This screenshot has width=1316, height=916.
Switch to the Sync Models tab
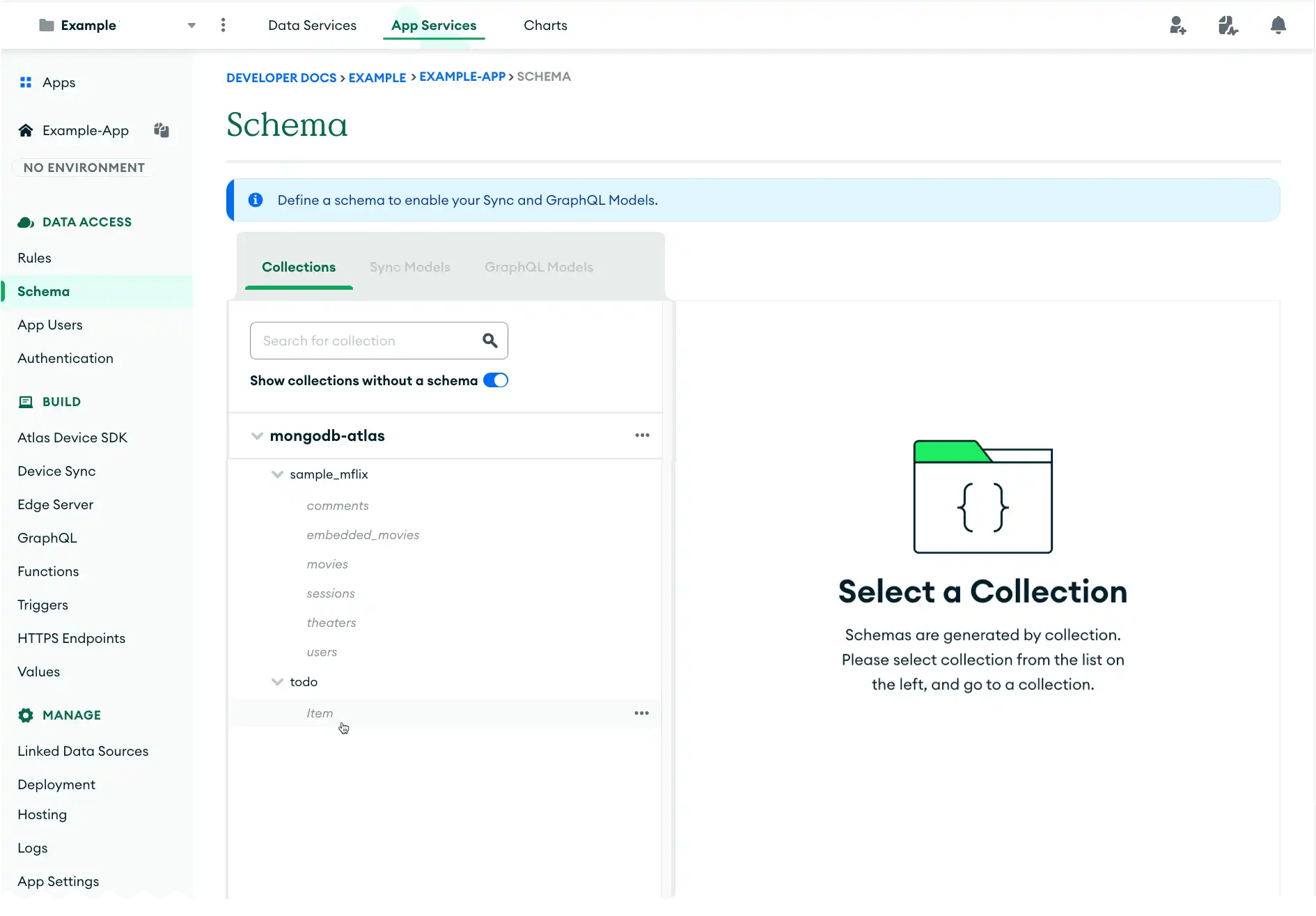(409, 267)
